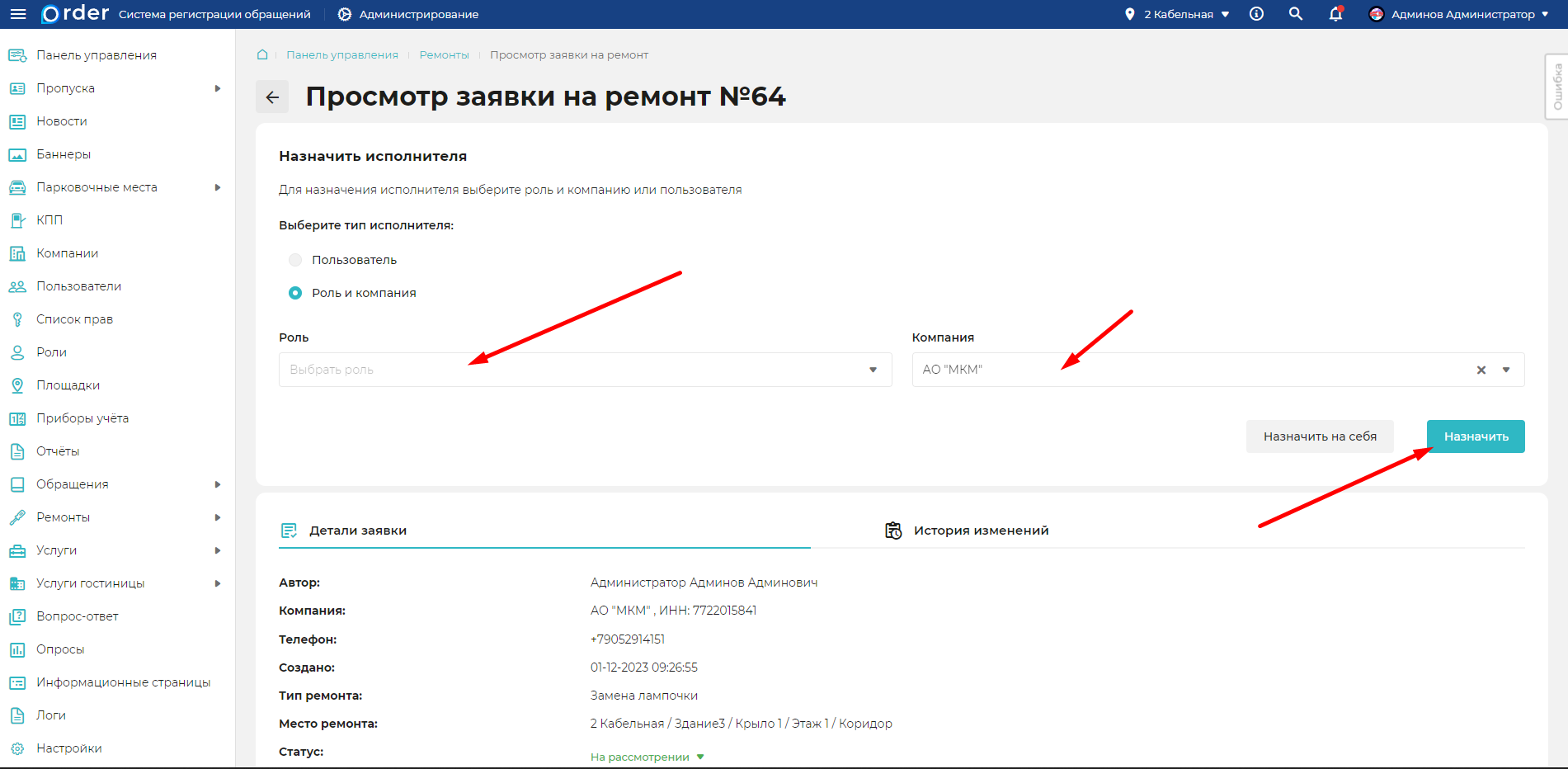Select the Пользователь executor type
Image resolution: width=1568 pixels, height=769 pixels.
point(294,259)
